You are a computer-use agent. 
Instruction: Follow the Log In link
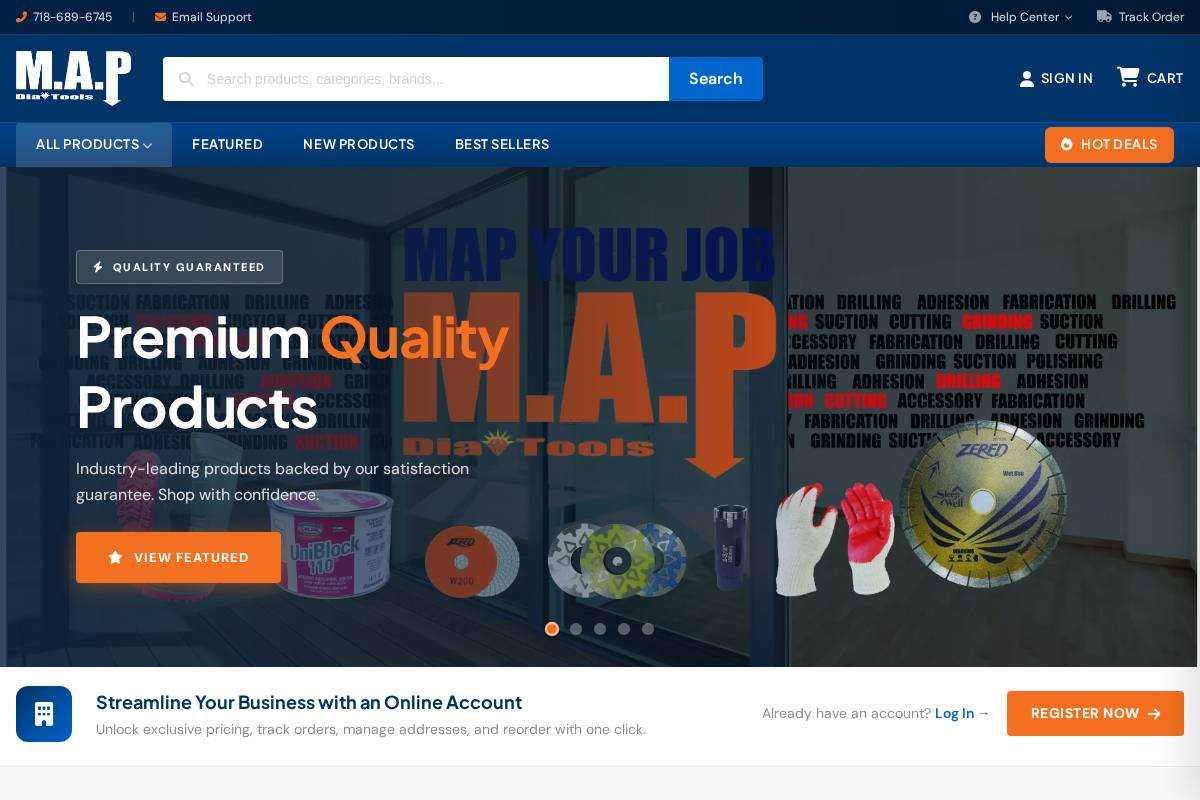click(954, 713)
